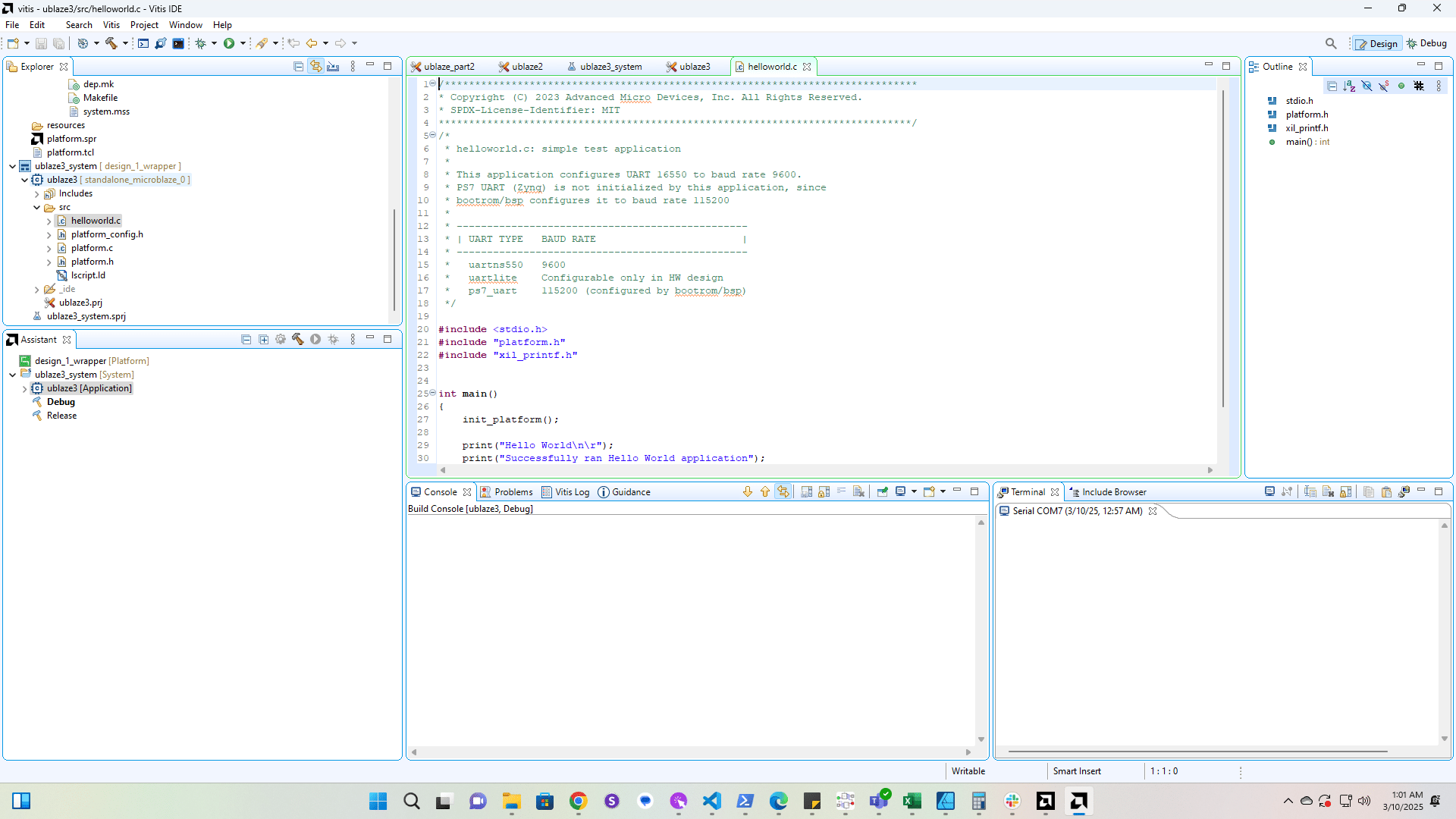Switch to the Debug perspective
This screenshot has height=819, width=1456.
pyautogui.click(x=1426, y=43)
